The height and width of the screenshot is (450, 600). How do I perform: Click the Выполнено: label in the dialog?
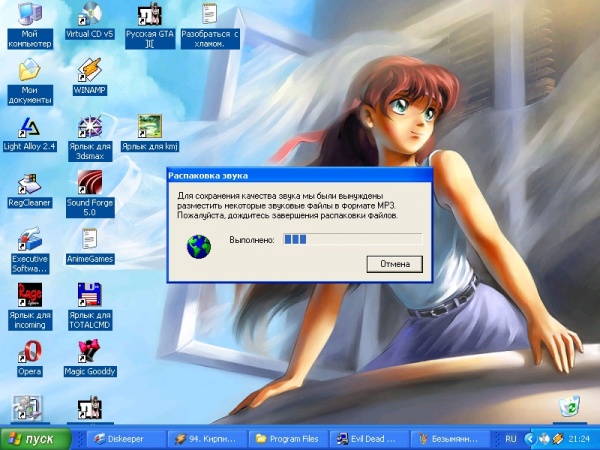click(252, 240)
